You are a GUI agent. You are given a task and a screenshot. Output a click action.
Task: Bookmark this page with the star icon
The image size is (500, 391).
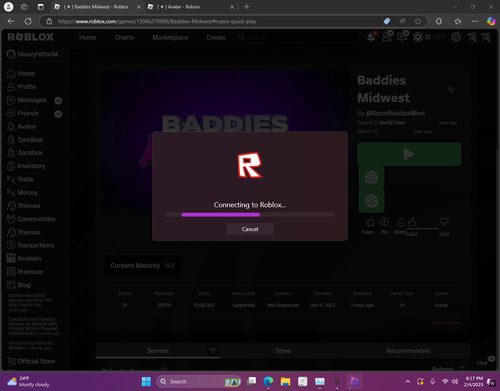pos(418,21)
